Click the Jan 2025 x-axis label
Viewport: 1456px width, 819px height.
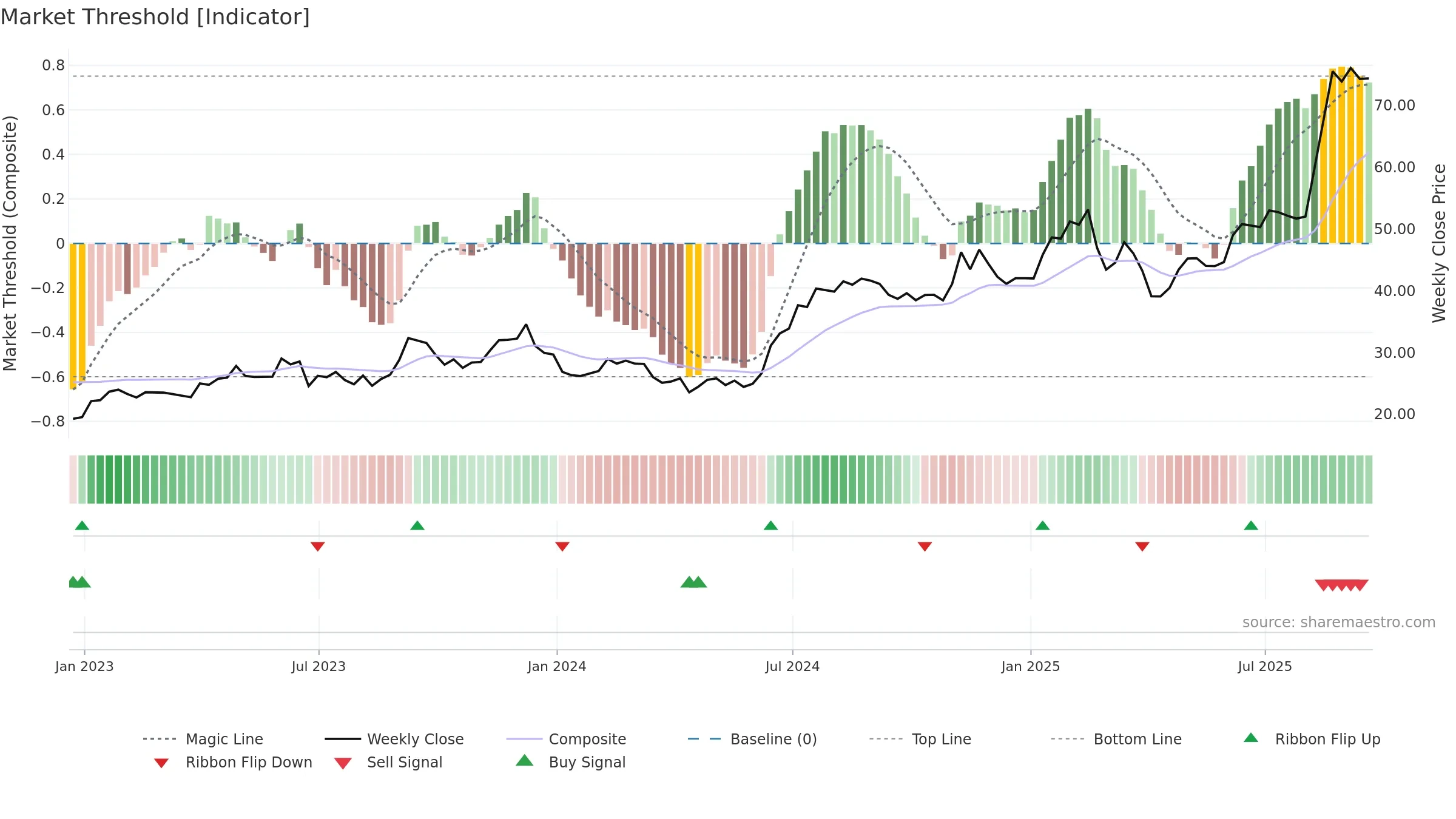tap(1031, 666)
